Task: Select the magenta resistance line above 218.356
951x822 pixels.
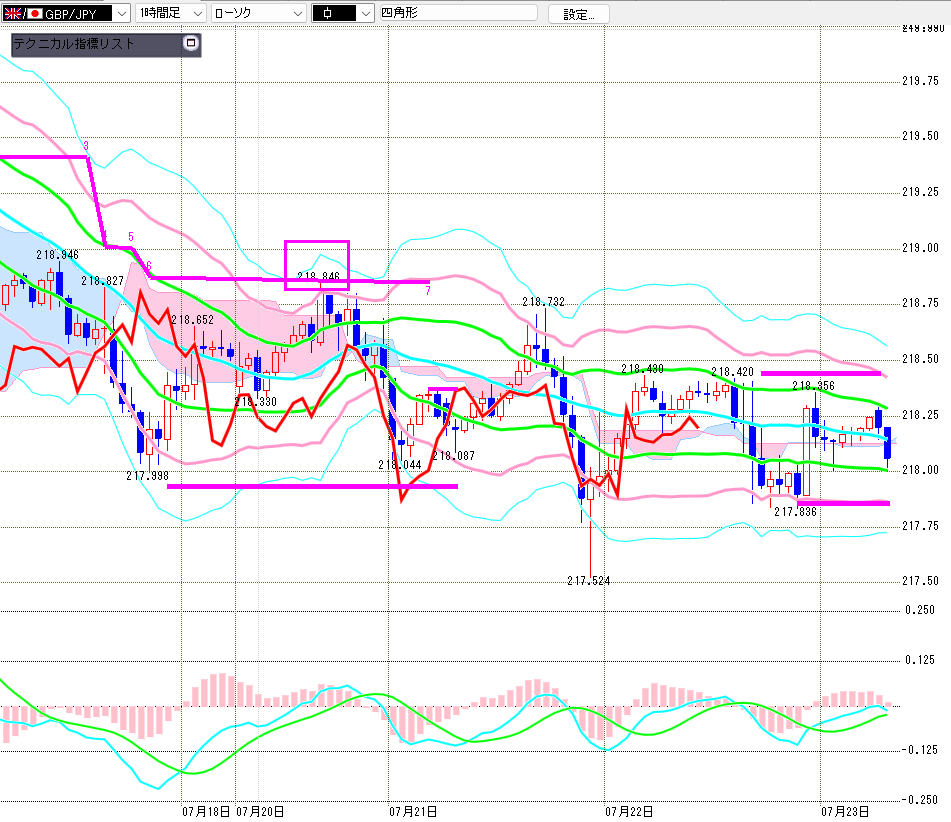Action: [821, 373]
